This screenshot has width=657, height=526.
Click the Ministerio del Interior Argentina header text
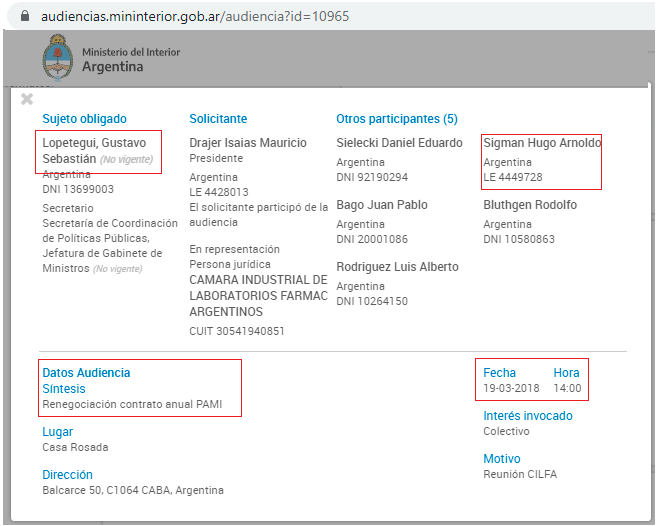pos(131,60)
